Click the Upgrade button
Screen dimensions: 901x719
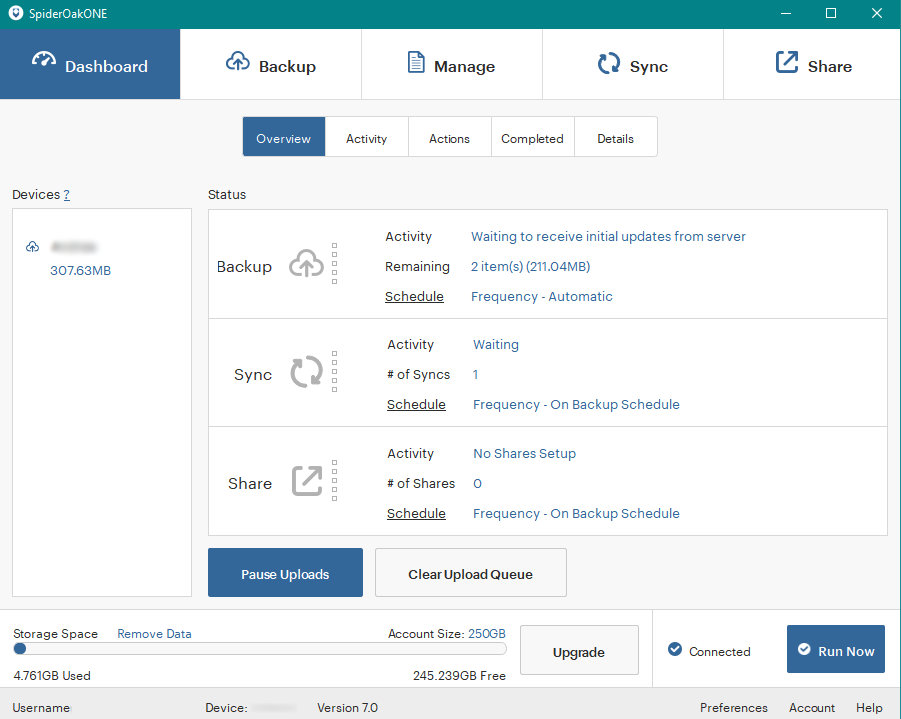(579, 650)
